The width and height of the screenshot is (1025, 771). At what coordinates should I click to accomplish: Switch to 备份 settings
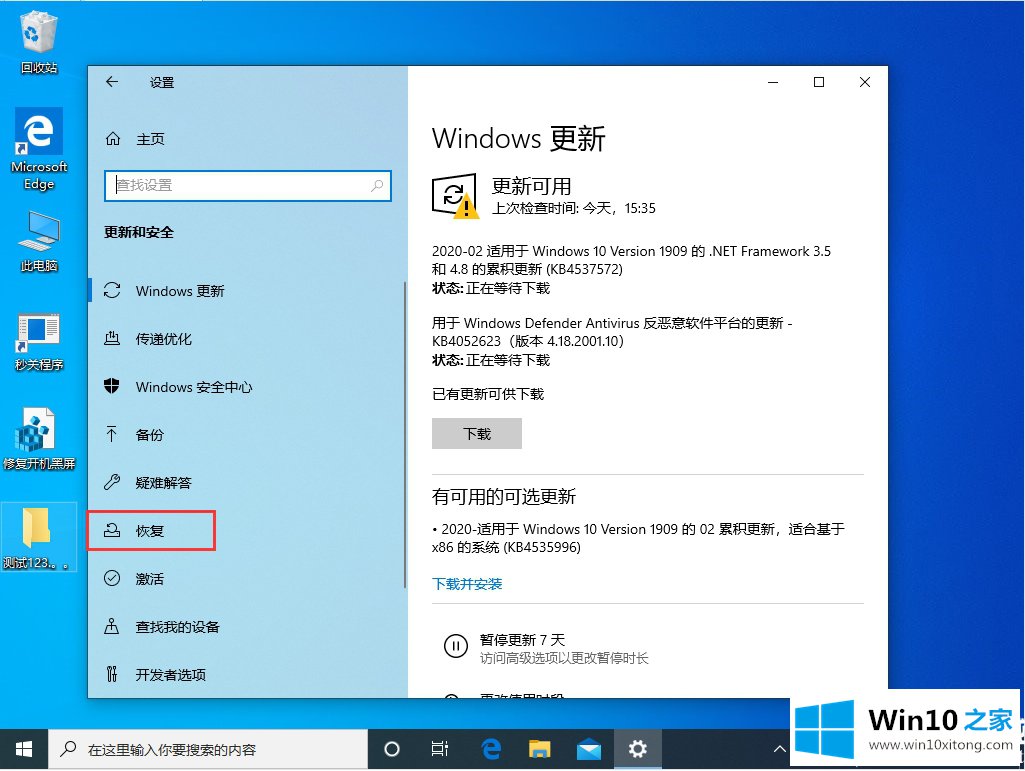click(246, 434)
